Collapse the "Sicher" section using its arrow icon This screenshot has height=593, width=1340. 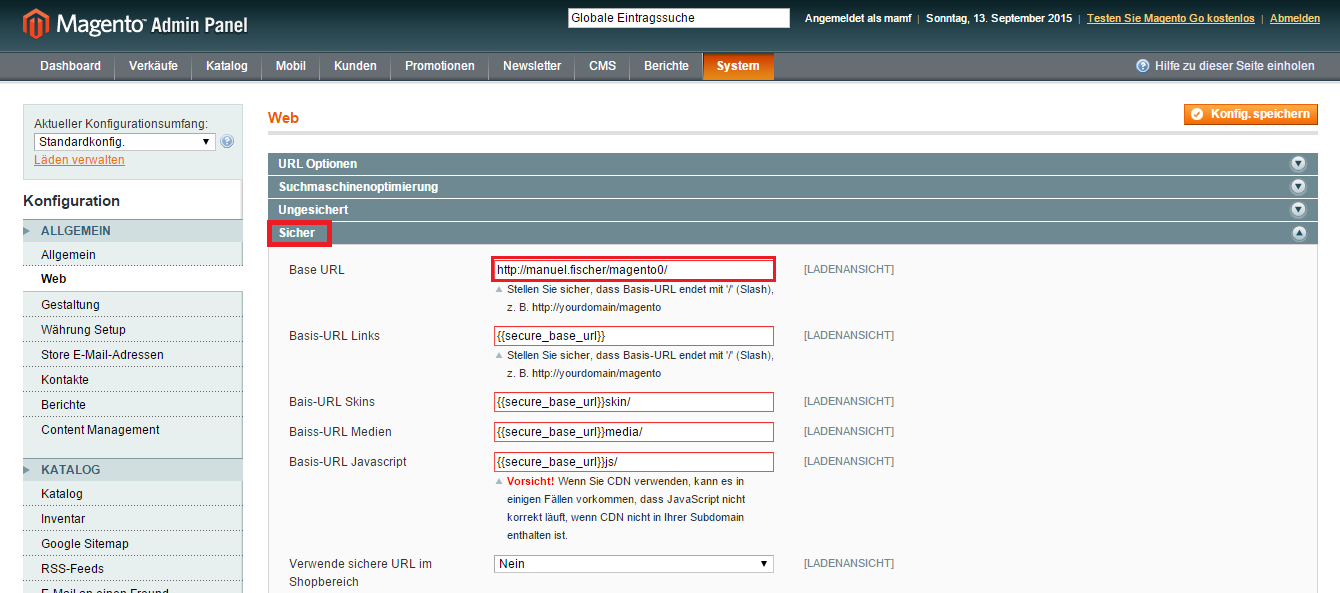coord(1299,232)
